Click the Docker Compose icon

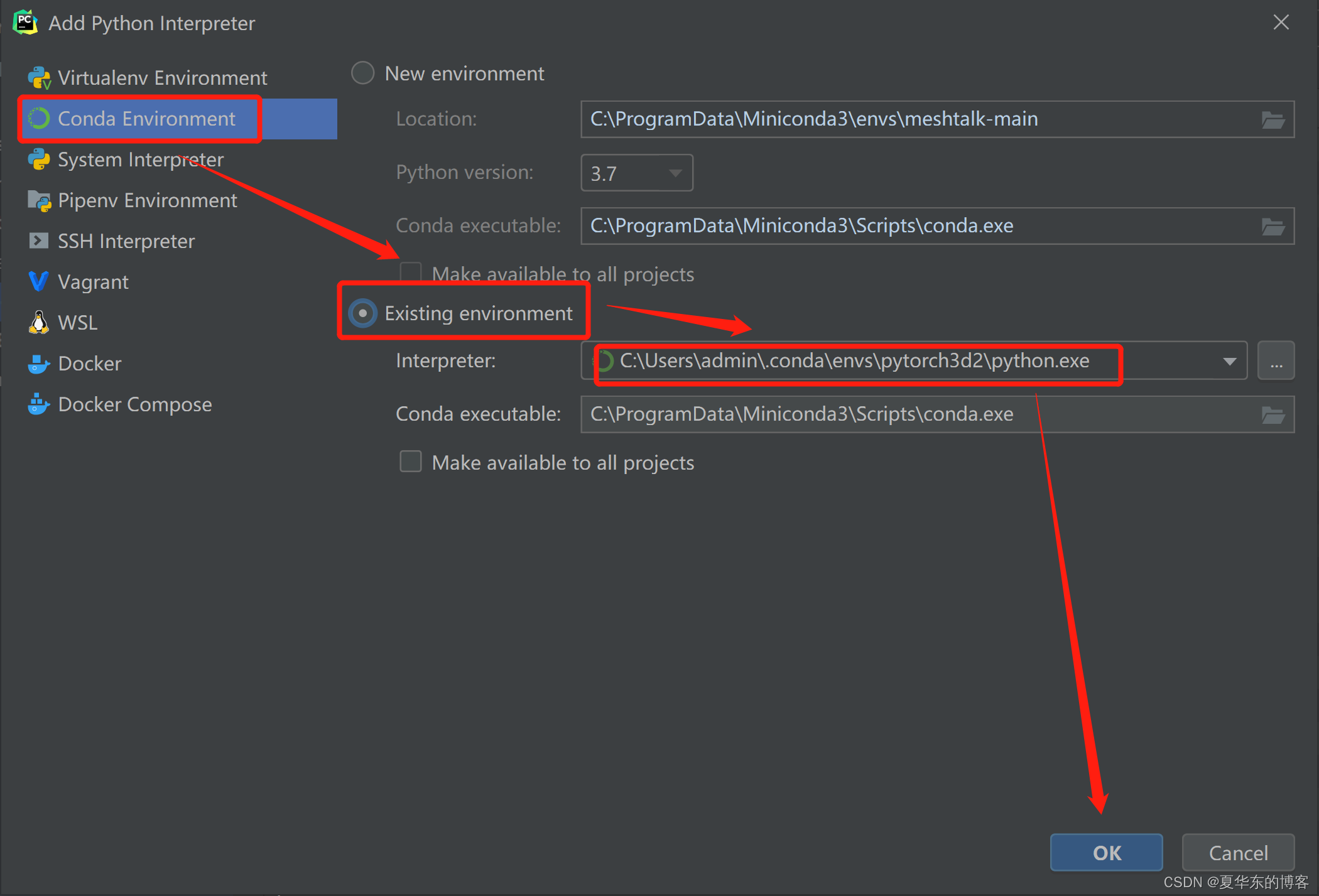tap(39, 404)
